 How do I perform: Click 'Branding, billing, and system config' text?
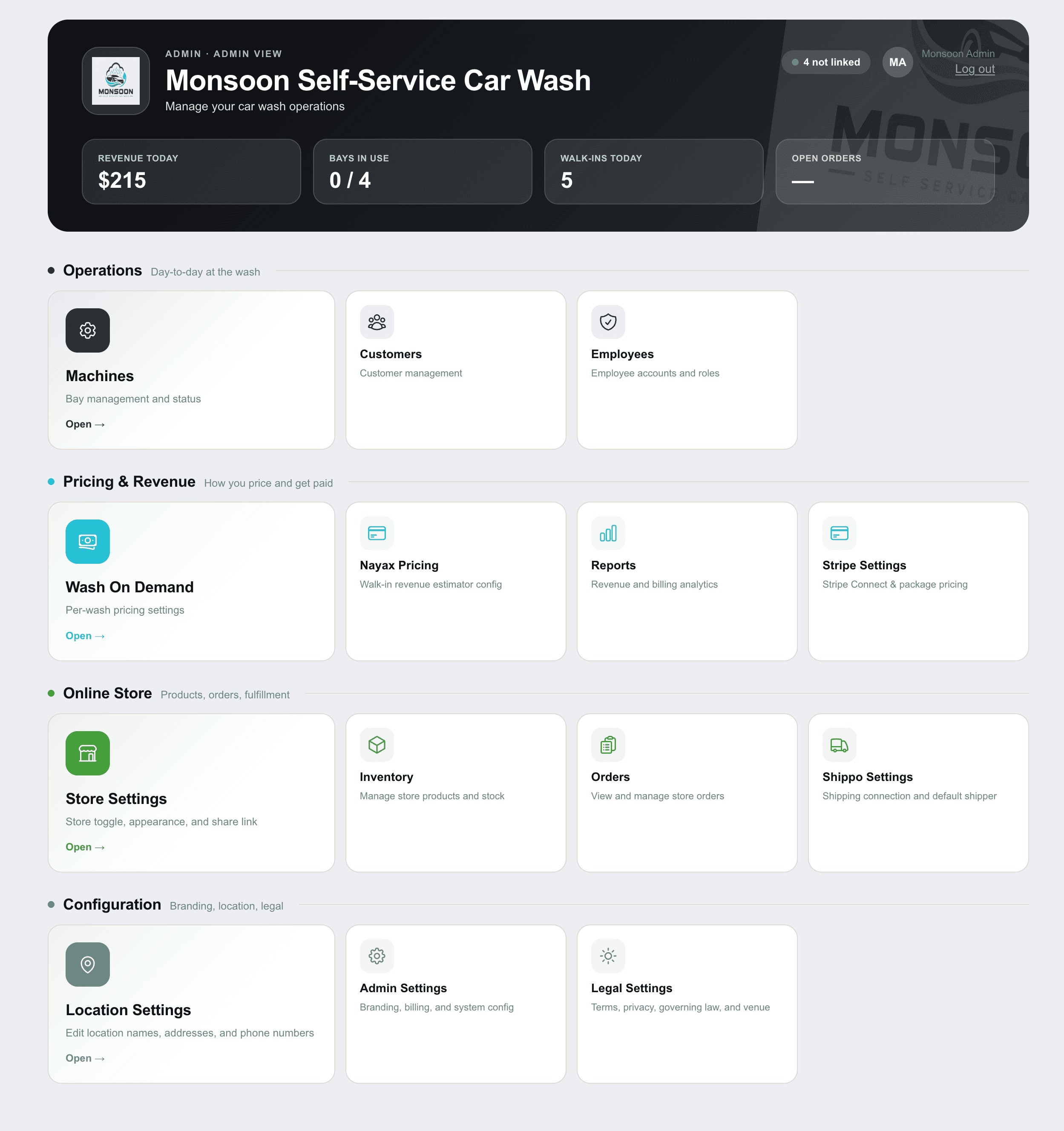point(437,1007)
